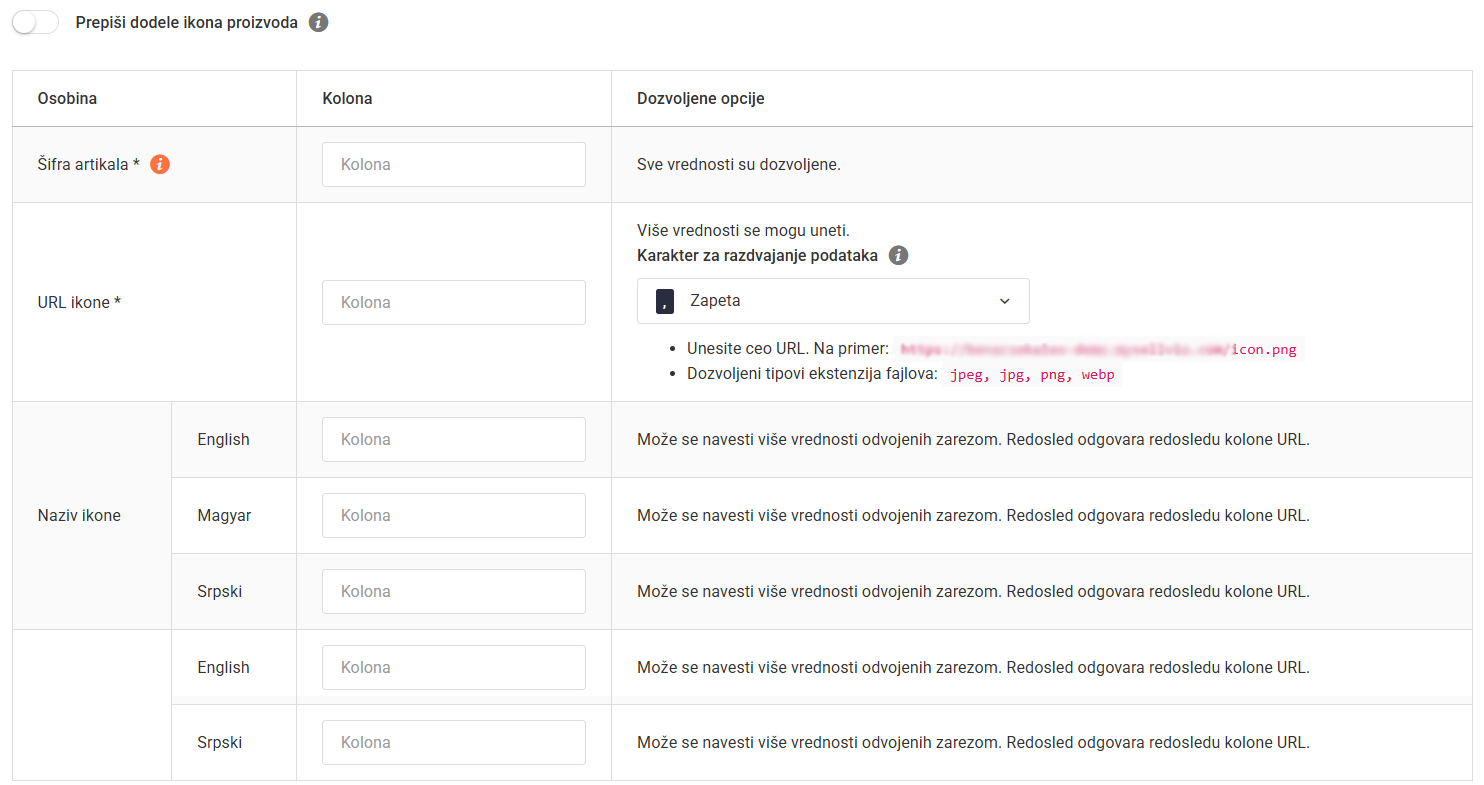The image size is (1484, 785).
Task: Click the Karakter za razdvajanje podataka label
Action: tap(757, 255)
